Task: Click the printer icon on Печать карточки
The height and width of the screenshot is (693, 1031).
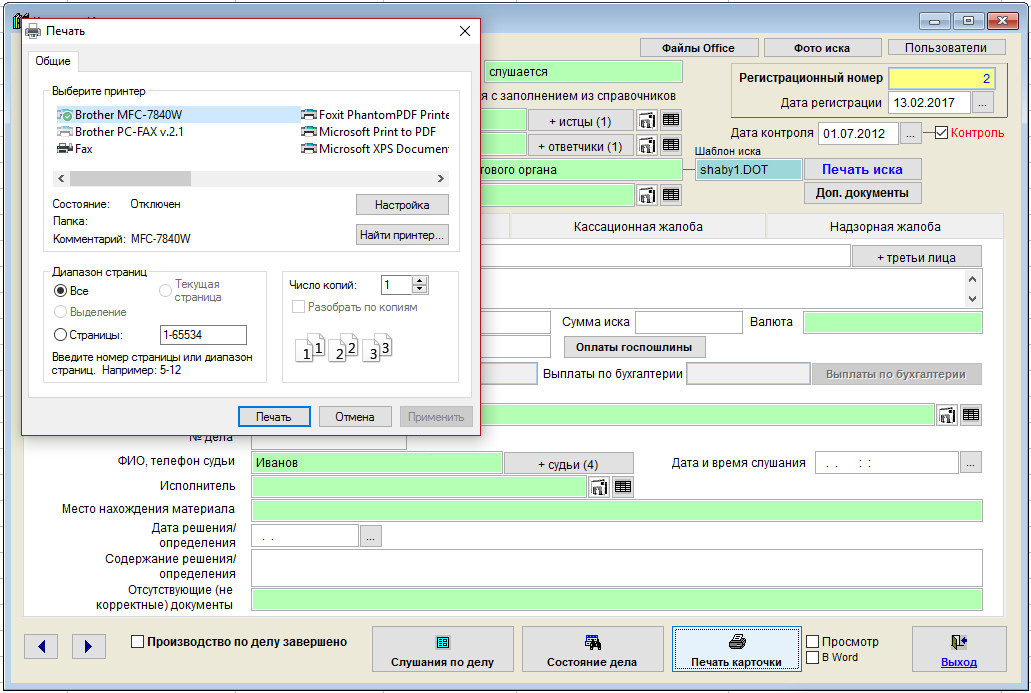Action: tap(737, 642)
